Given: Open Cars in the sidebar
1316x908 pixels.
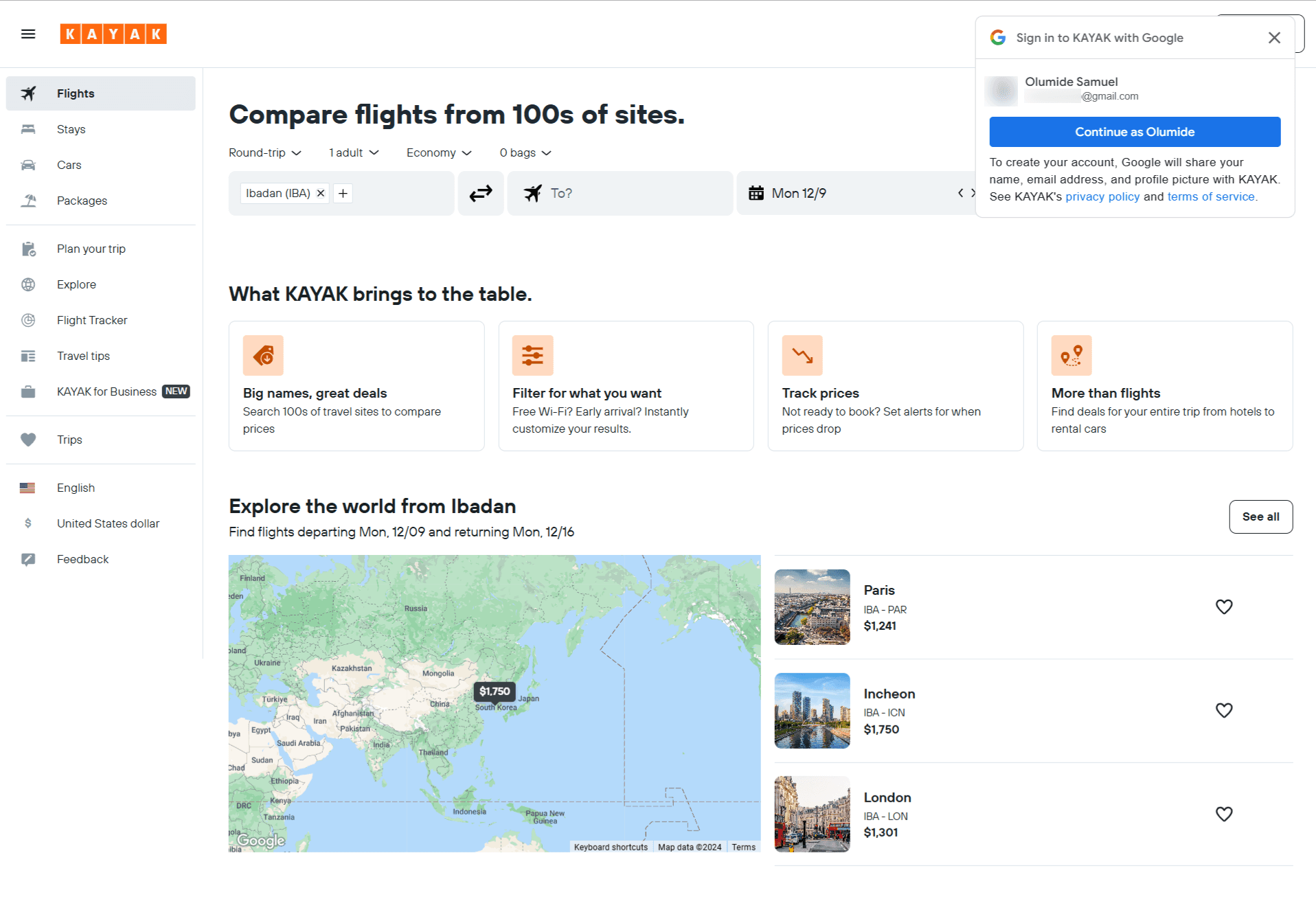Looking at the screenshot, I should tap(101, 165).
